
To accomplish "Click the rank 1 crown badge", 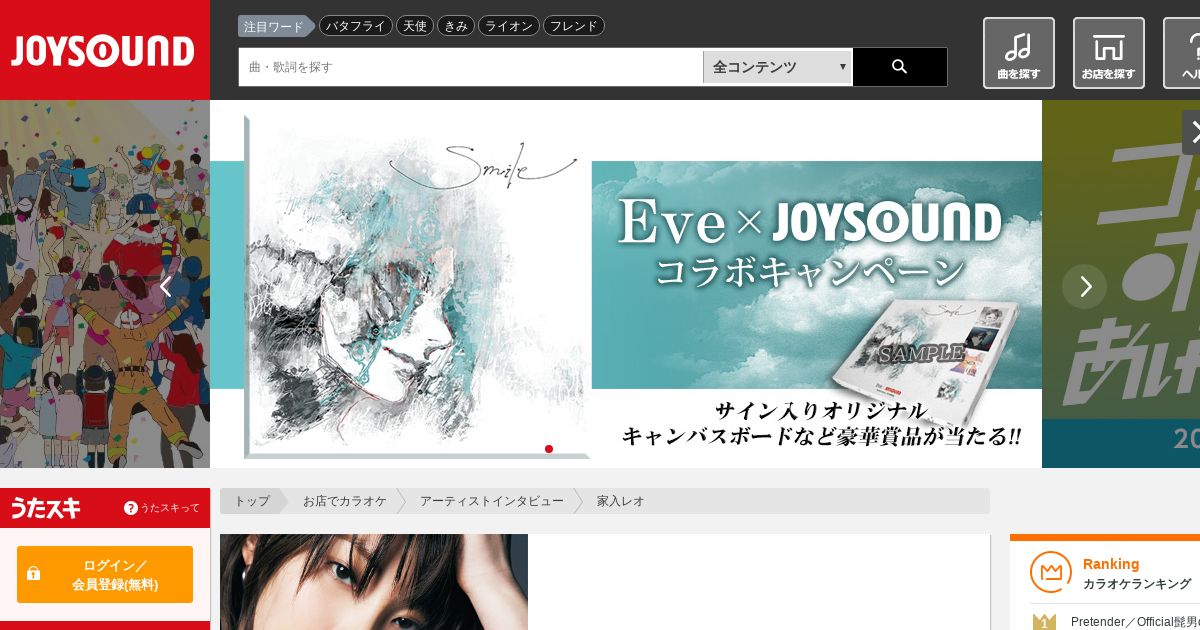I will coord(1044,622).
